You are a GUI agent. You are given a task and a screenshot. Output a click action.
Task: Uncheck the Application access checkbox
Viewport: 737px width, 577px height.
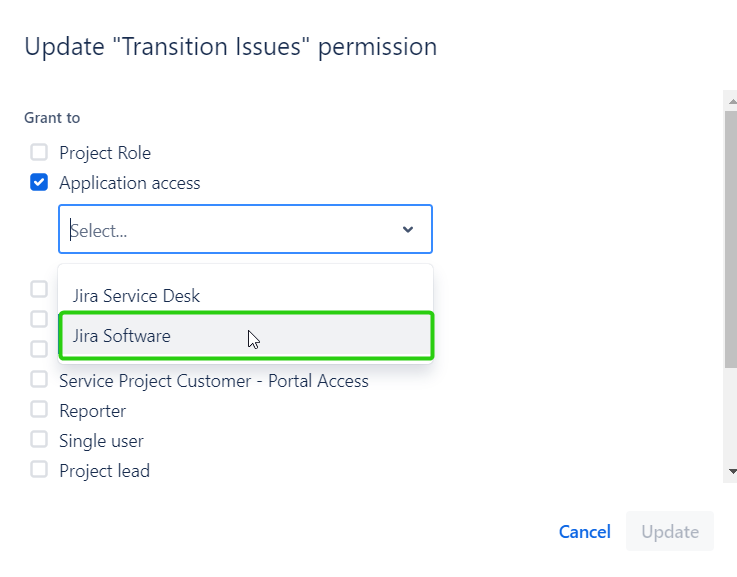coord(39,183)
